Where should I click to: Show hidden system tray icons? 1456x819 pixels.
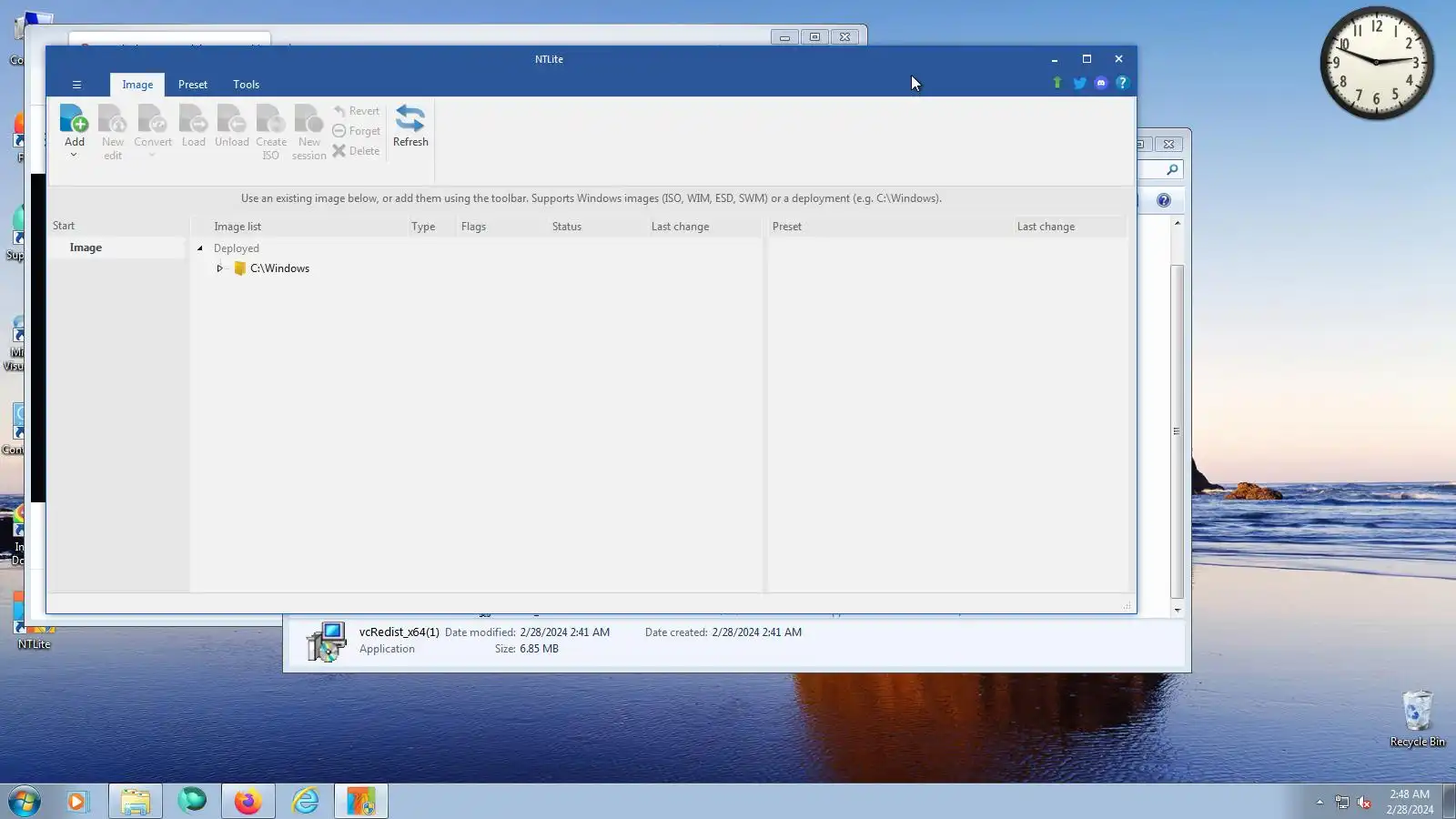tap(1319, 802)
